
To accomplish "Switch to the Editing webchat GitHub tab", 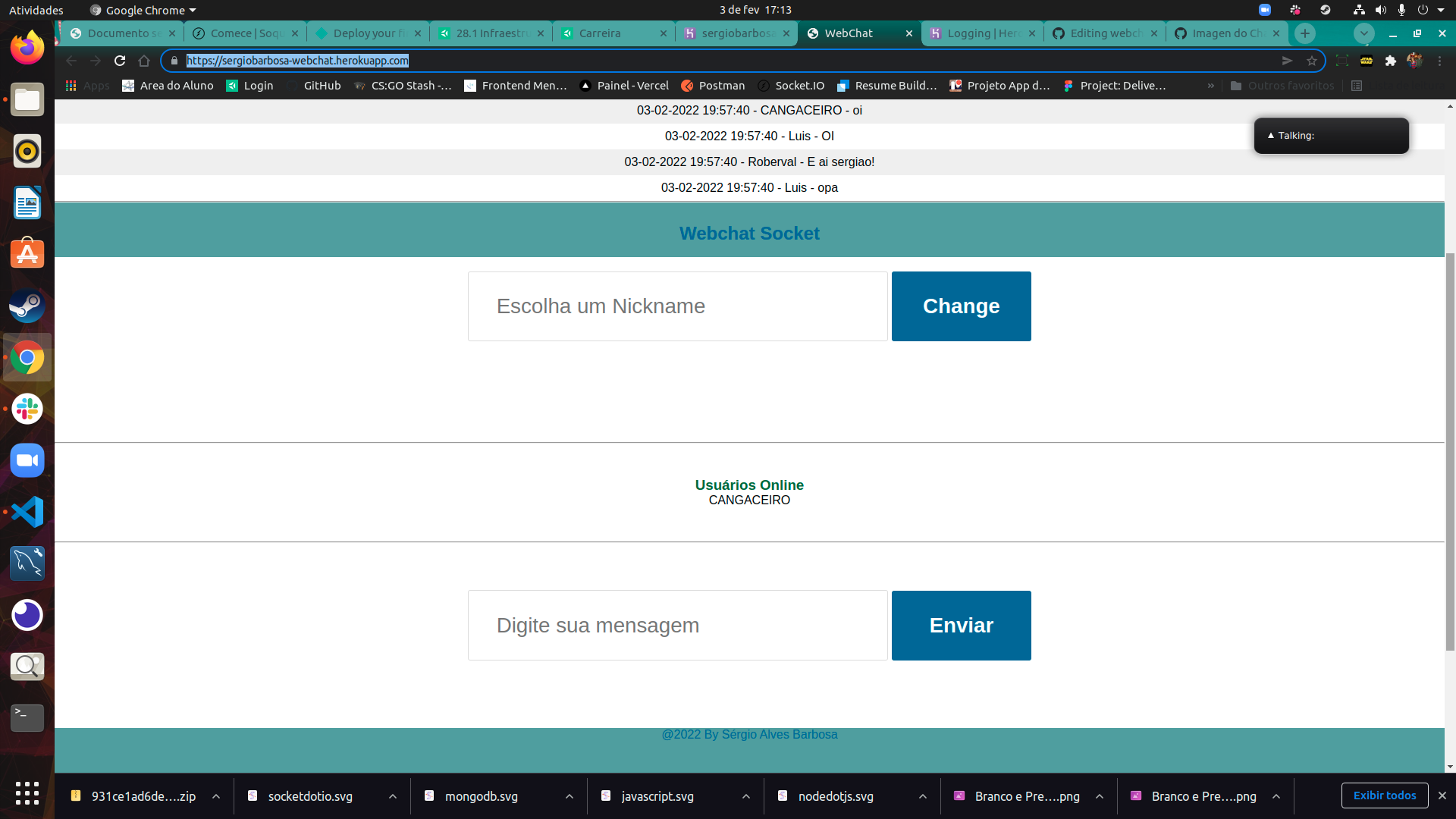I will 1106,33.
